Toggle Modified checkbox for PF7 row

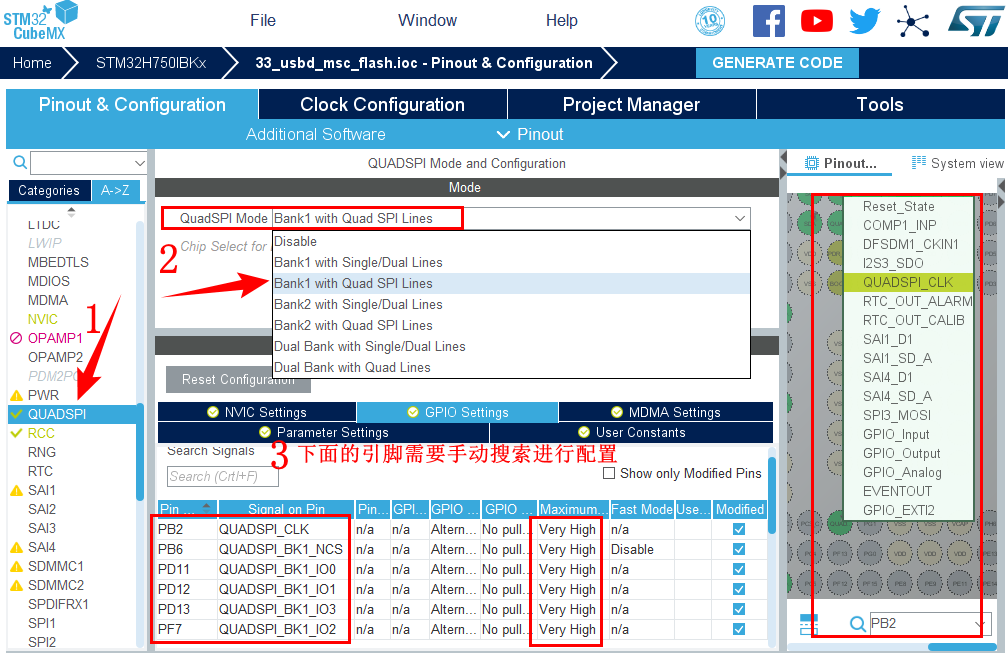point(739,629)
